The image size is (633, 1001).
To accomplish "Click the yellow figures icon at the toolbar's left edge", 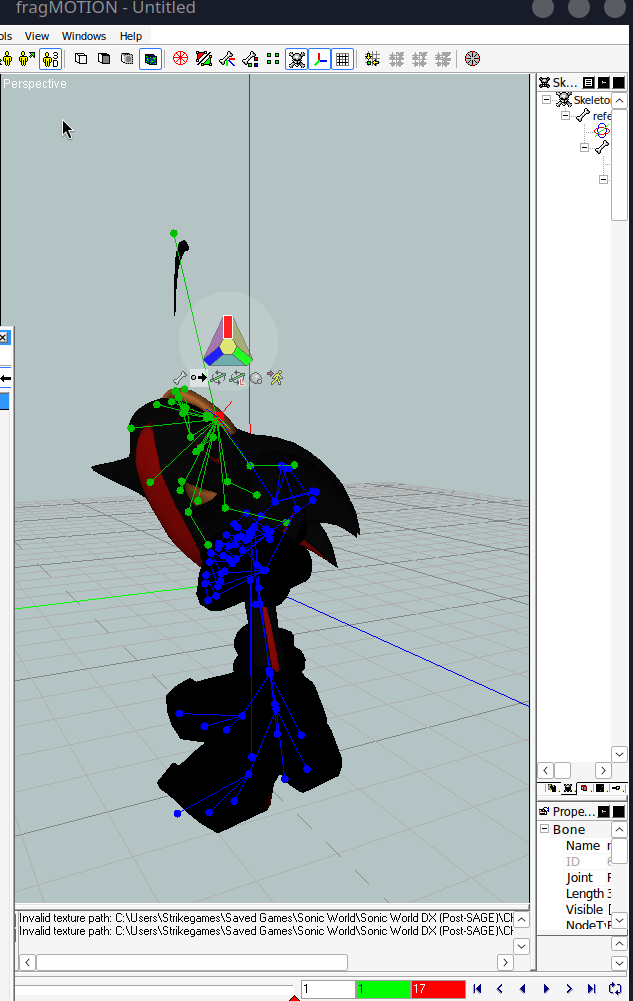I will (x=6, y=59).
